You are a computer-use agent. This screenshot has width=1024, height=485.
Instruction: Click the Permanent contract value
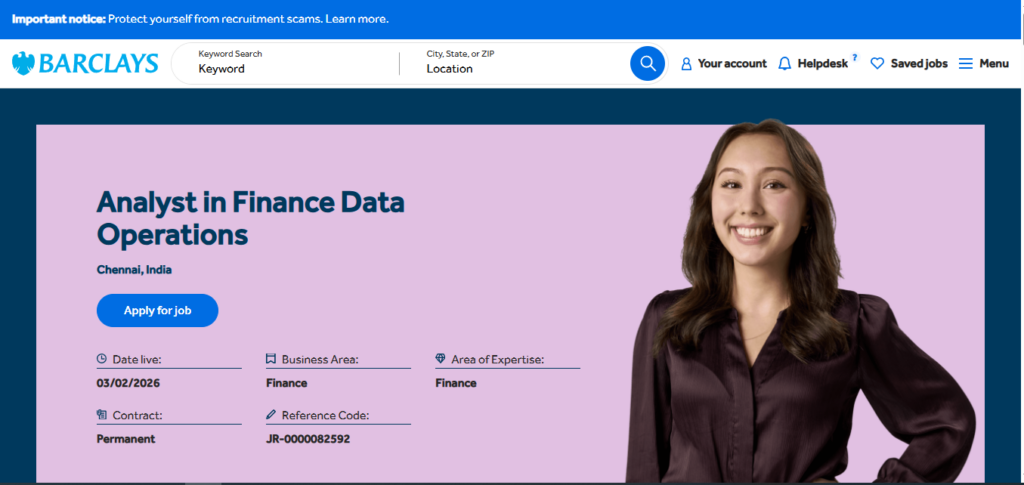[x=126, y=439]
